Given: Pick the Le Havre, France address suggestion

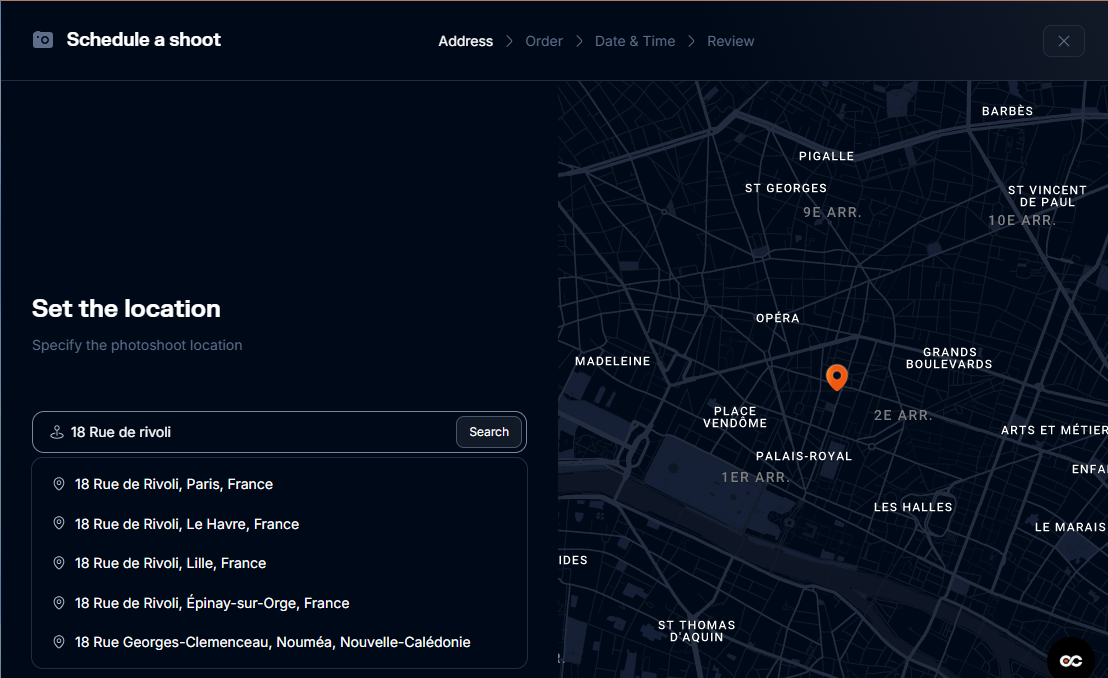Looking at the screenshot, I should [187, 524].
